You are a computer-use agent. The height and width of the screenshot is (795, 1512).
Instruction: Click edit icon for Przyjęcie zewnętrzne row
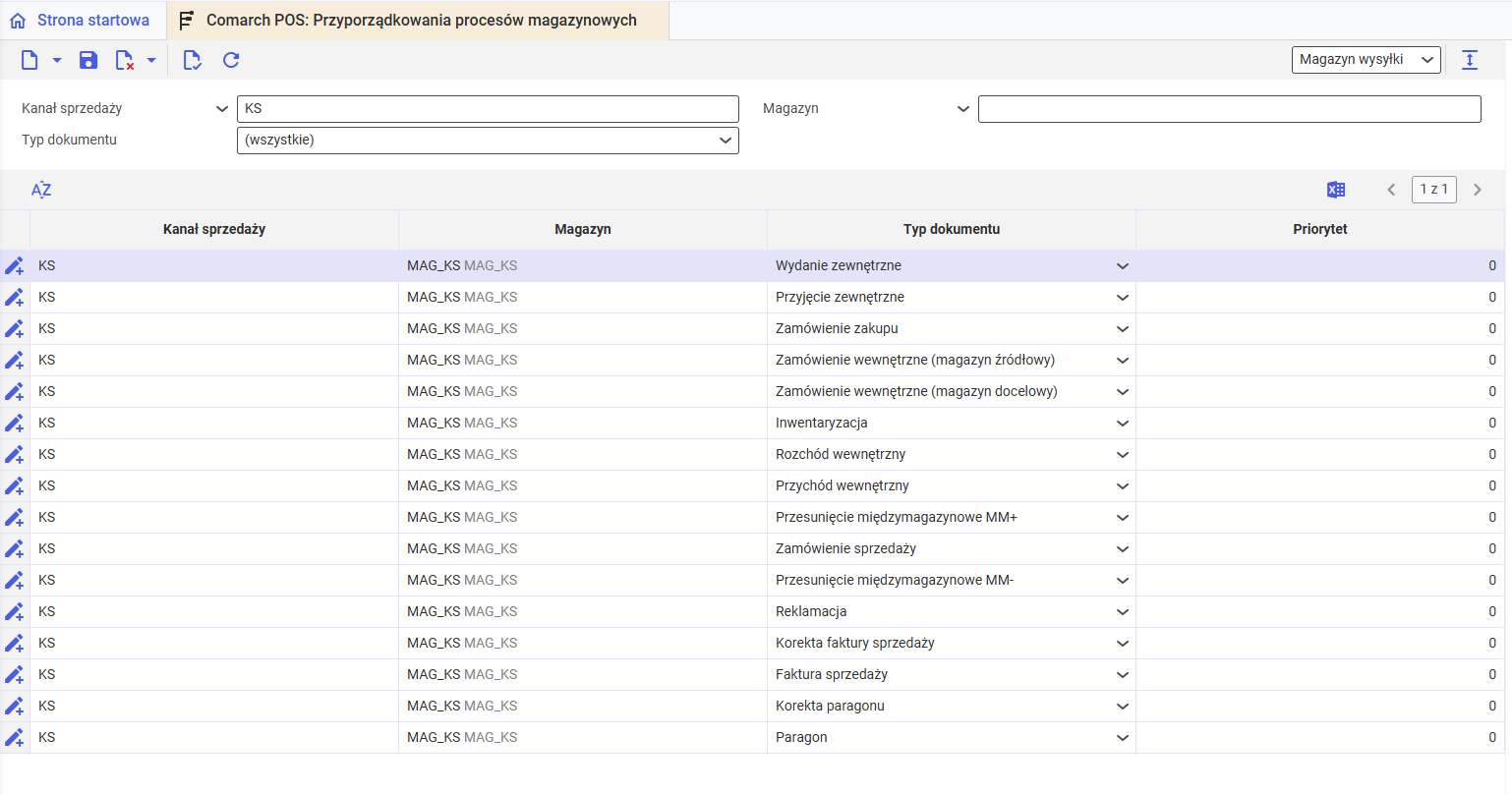[x=15, y=298]
